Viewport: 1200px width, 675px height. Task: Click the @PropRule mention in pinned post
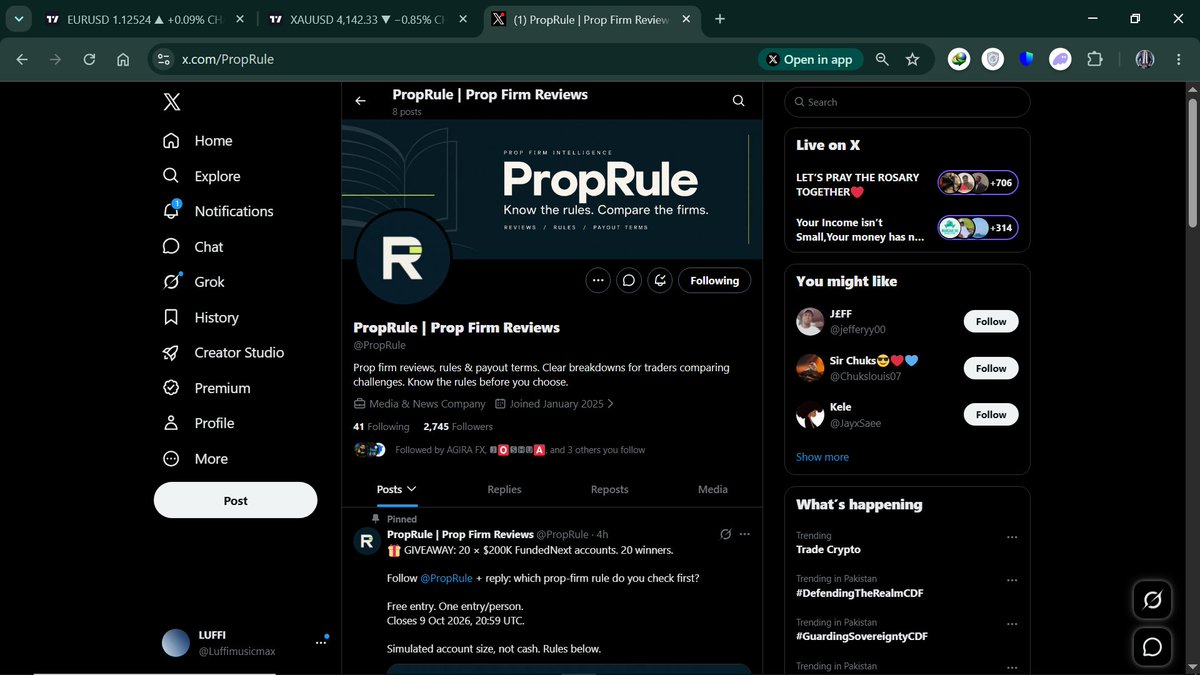coord(445,578)
